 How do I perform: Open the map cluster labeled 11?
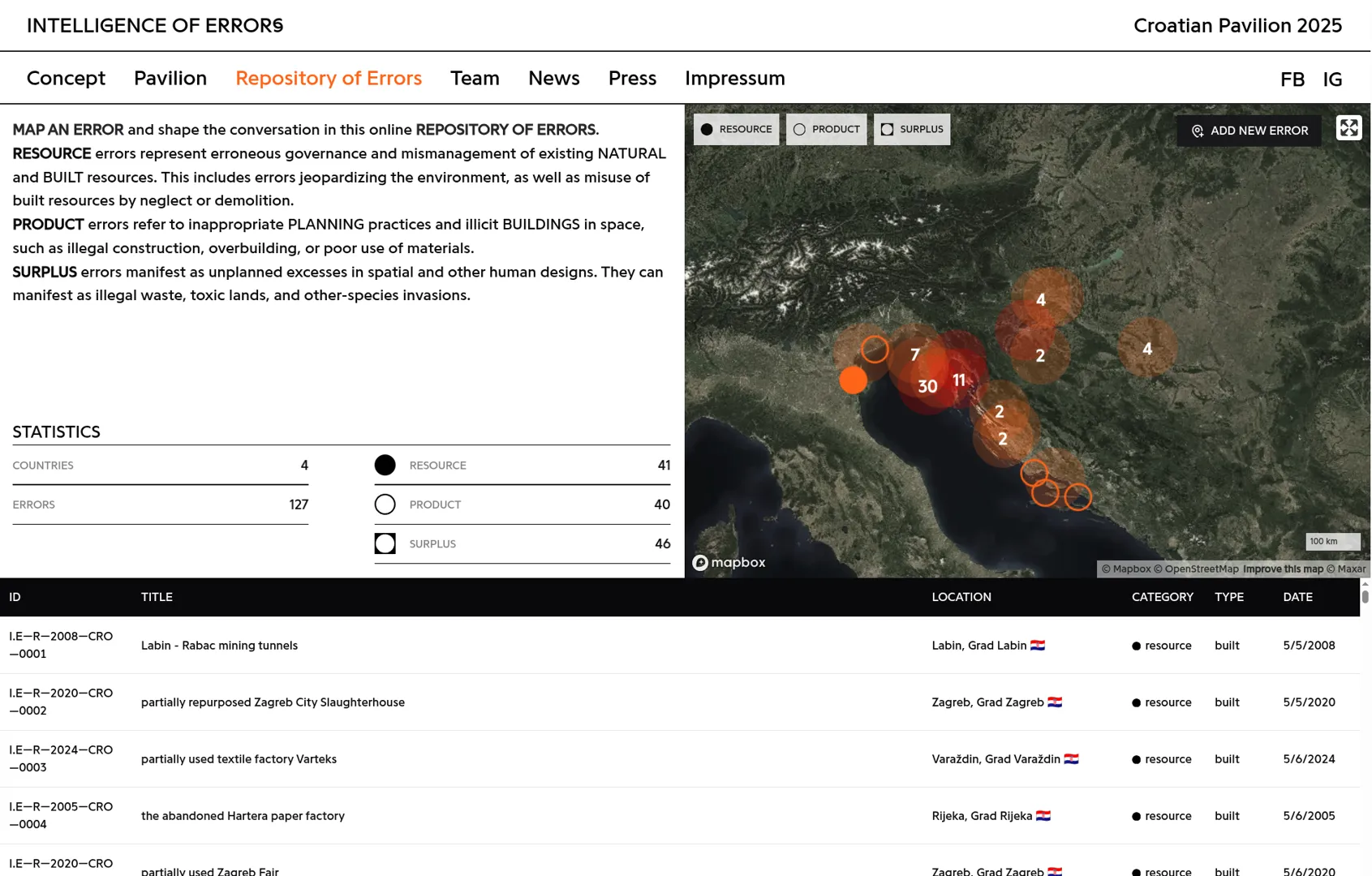pos(959,380)
